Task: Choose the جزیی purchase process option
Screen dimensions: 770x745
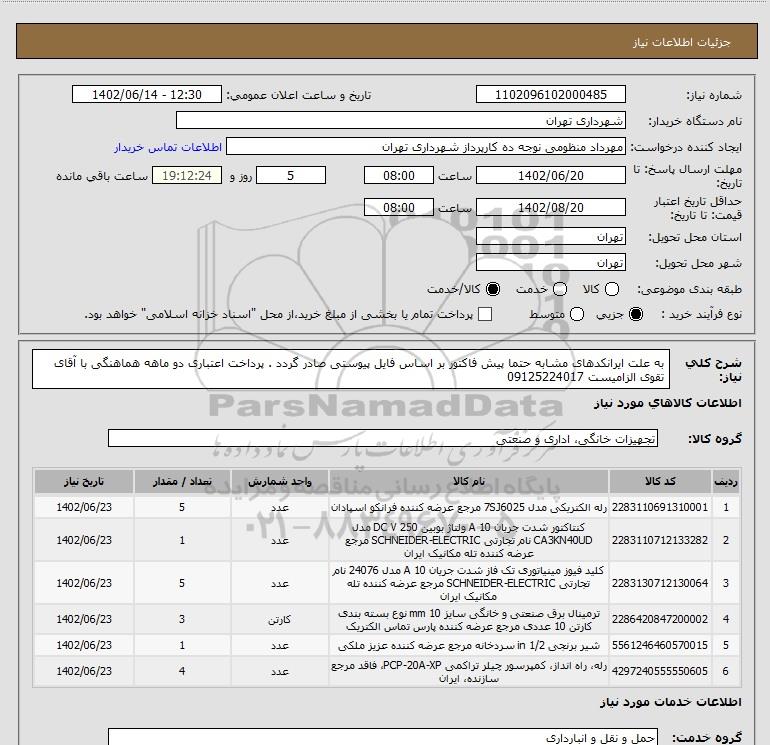Action: click(636, 314)
